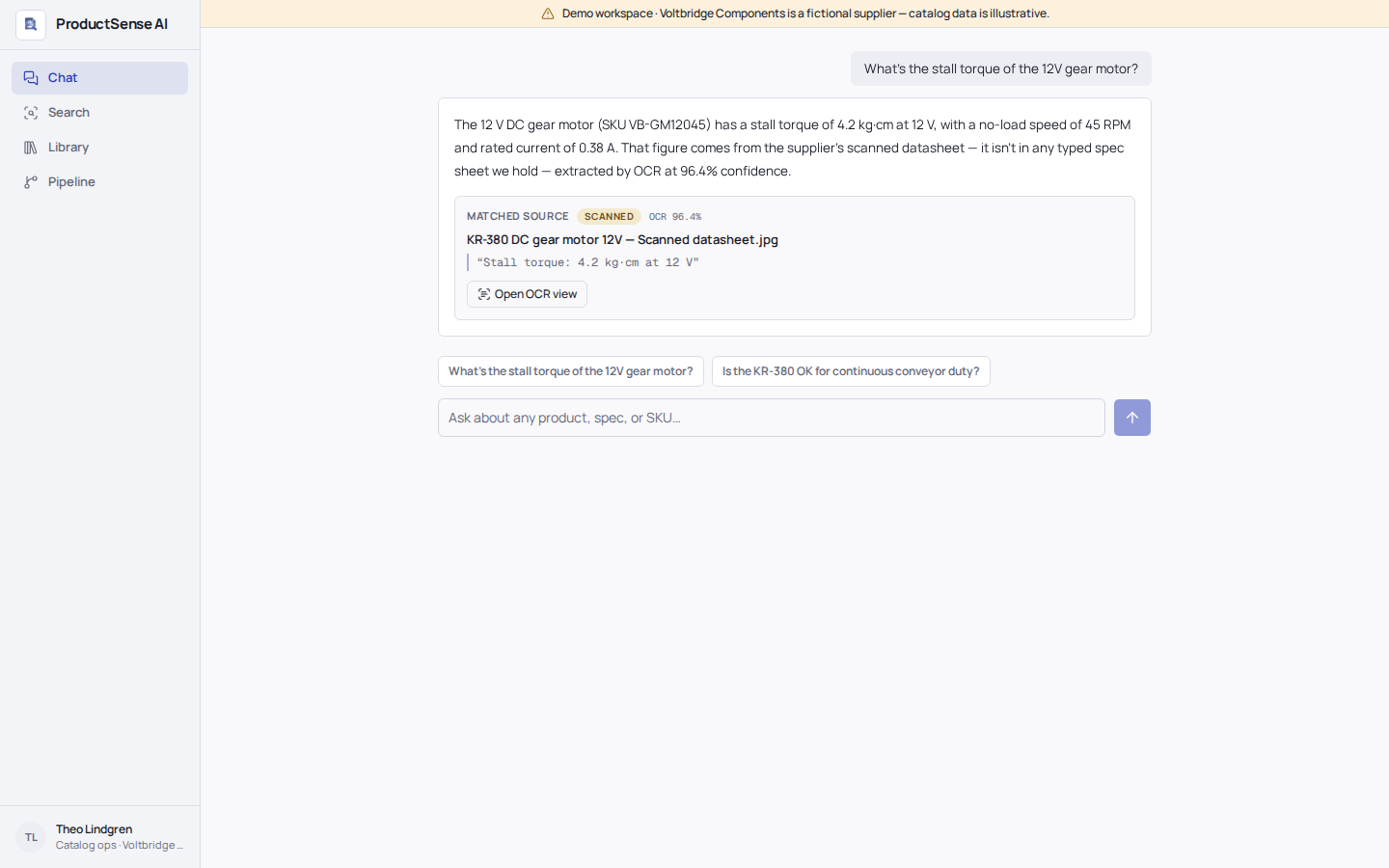Click the SCANNED badge on the matched source
Image resolution: width=1389 pixels, height=868 pixels.
[x=609, y=217]
